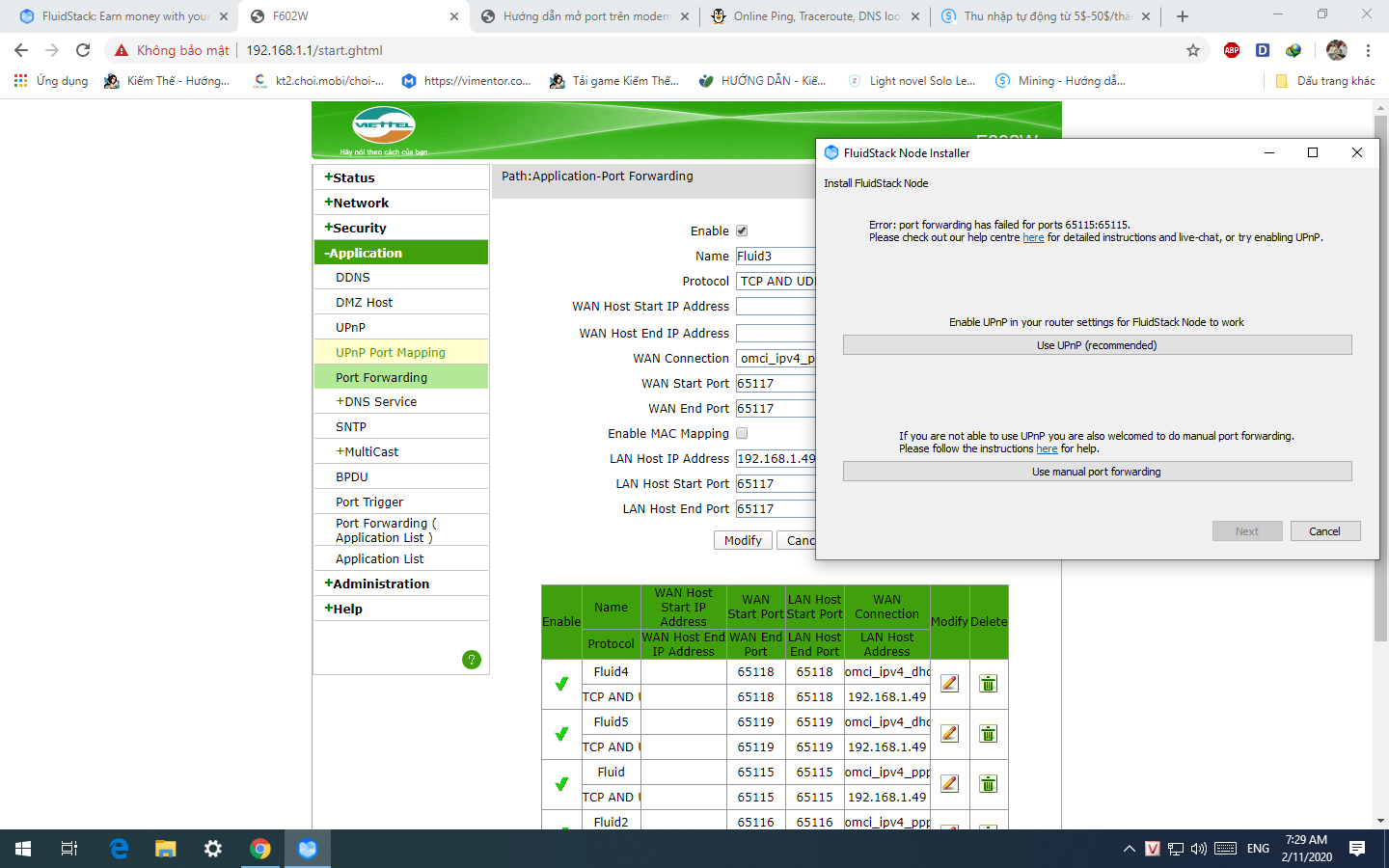The height and width of the screenshot is (868, 1389).
Task: Open the Windows notification center
Action: (1357, 849)
